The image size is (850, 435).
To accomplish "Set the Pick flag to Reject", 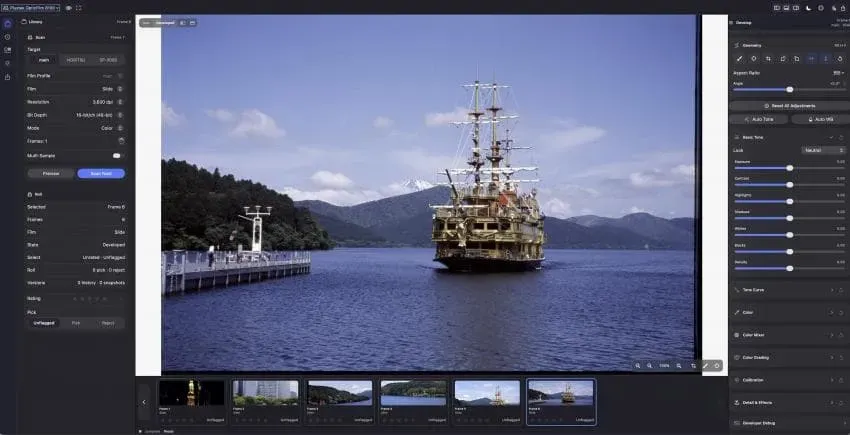I will point(108,323).
